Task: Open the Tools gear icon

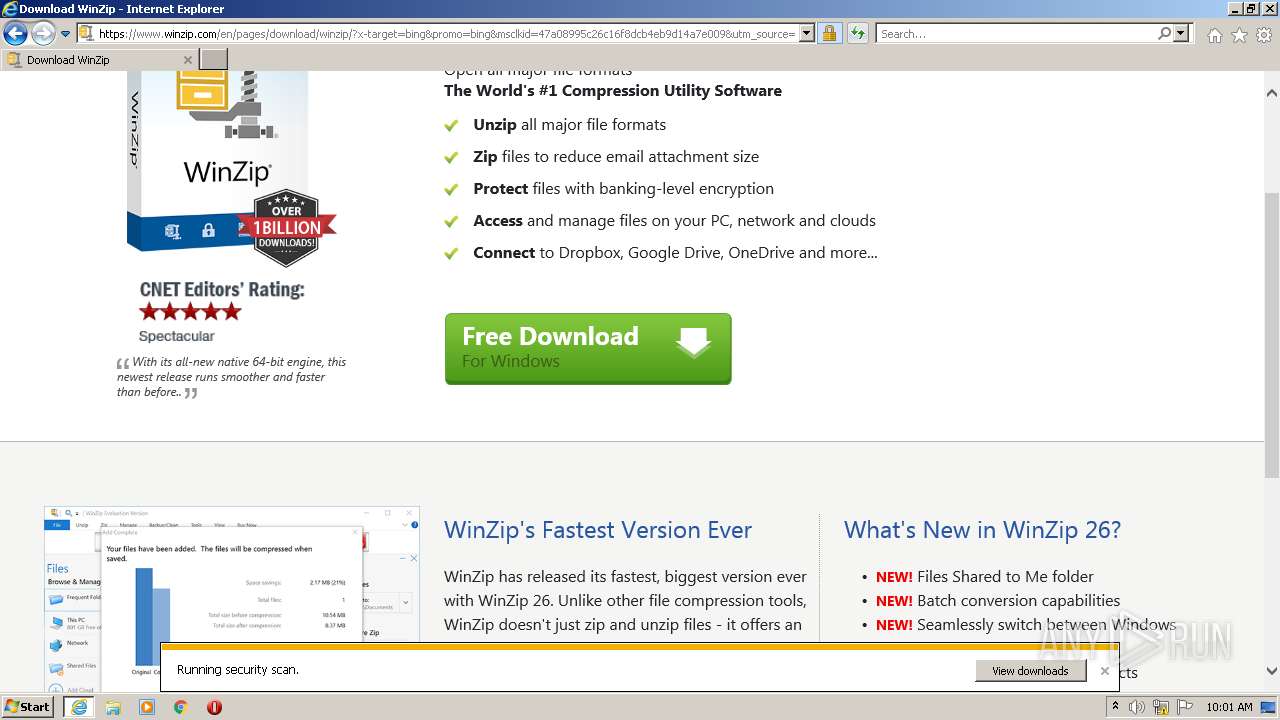Action: pyautogui.click(x=1264, y=35)
